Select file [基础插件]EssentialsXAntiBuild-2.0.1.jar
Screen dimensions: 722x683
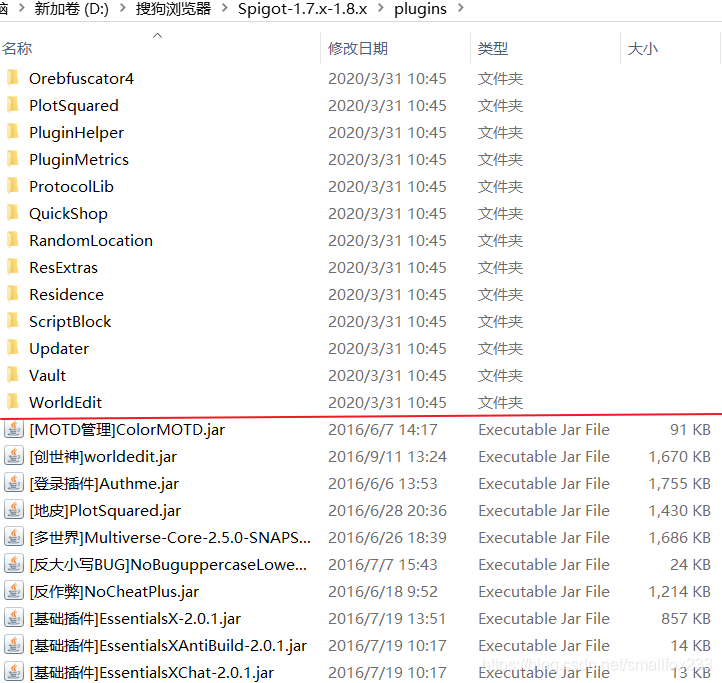(x=168, y=646)
